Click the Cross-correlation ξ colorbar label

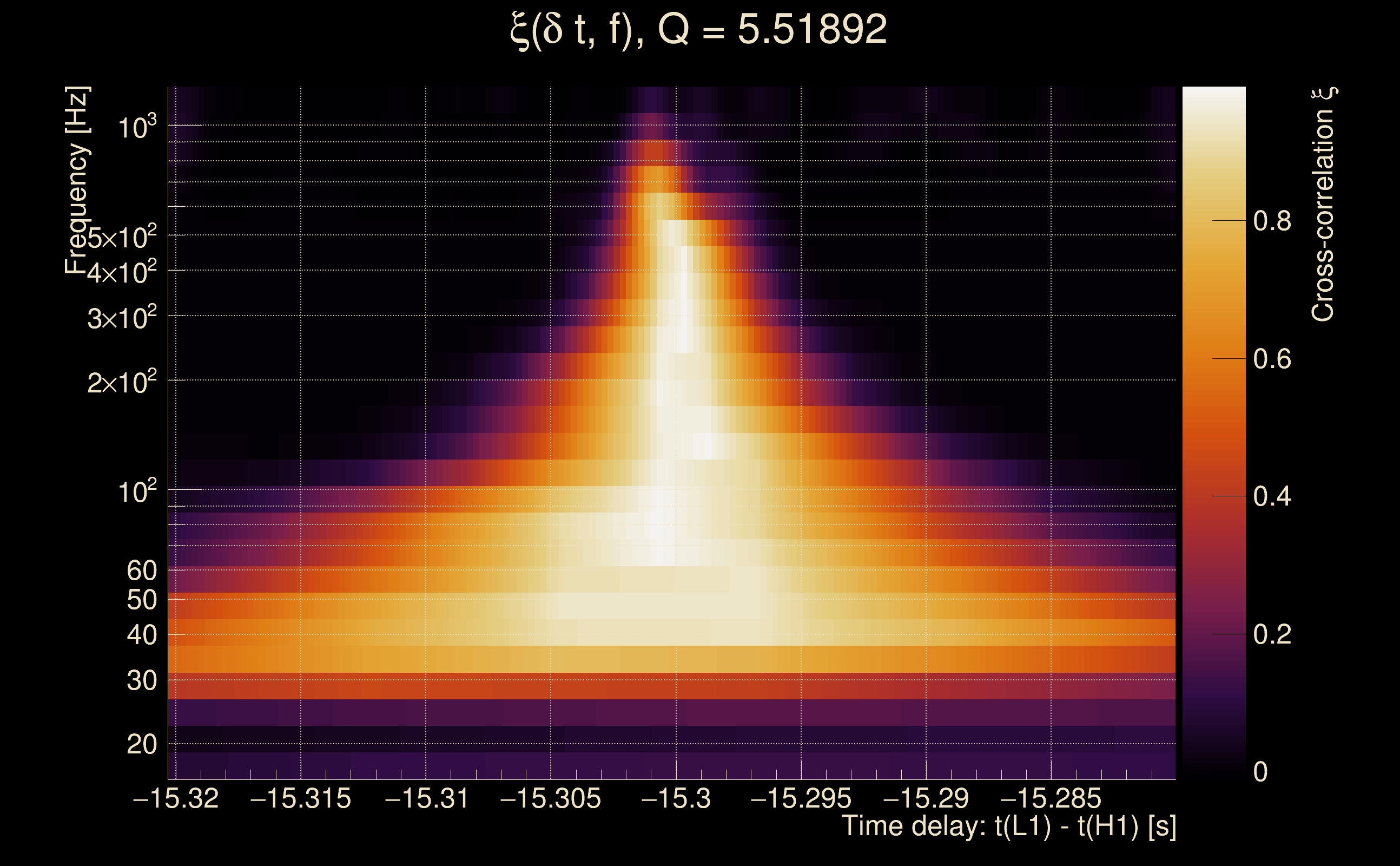click(x=1323, y=204)
